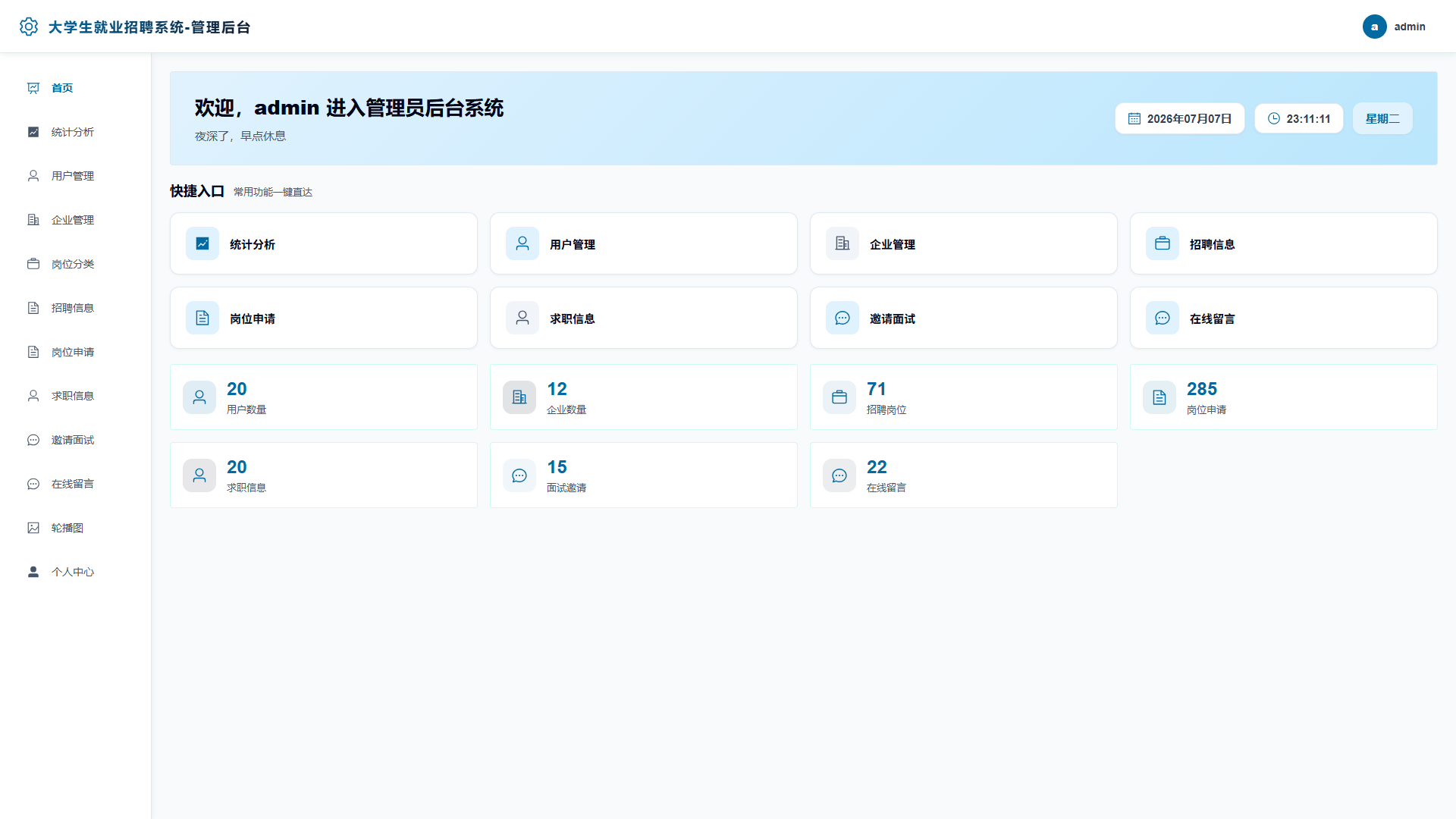Click the date chip 2026年07月07日
Viewport: 1456px width, 819px height.
coord(1179,118)
